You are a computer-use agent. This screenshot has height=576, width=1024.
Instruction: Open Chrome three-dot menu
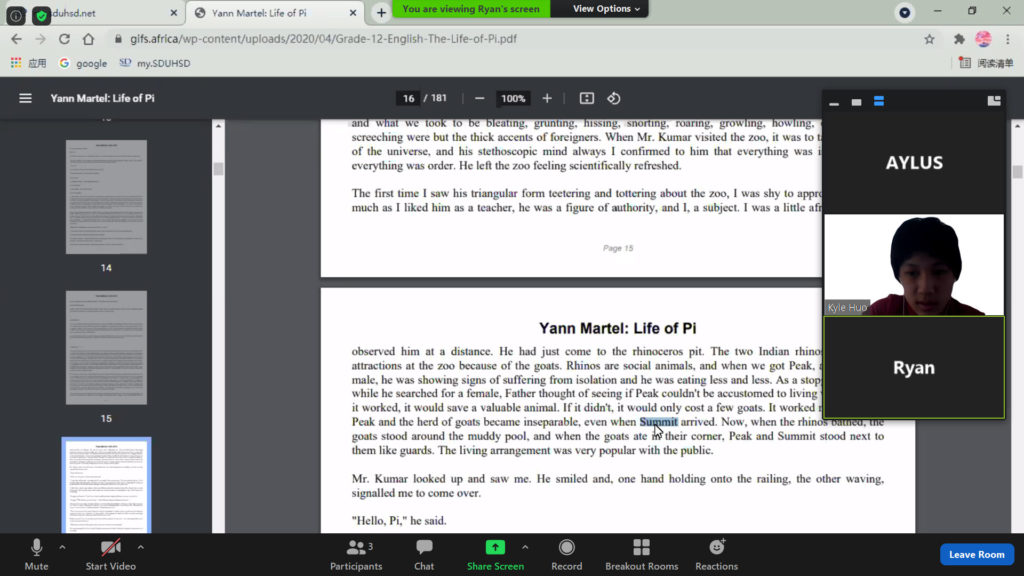(1008, 39)
